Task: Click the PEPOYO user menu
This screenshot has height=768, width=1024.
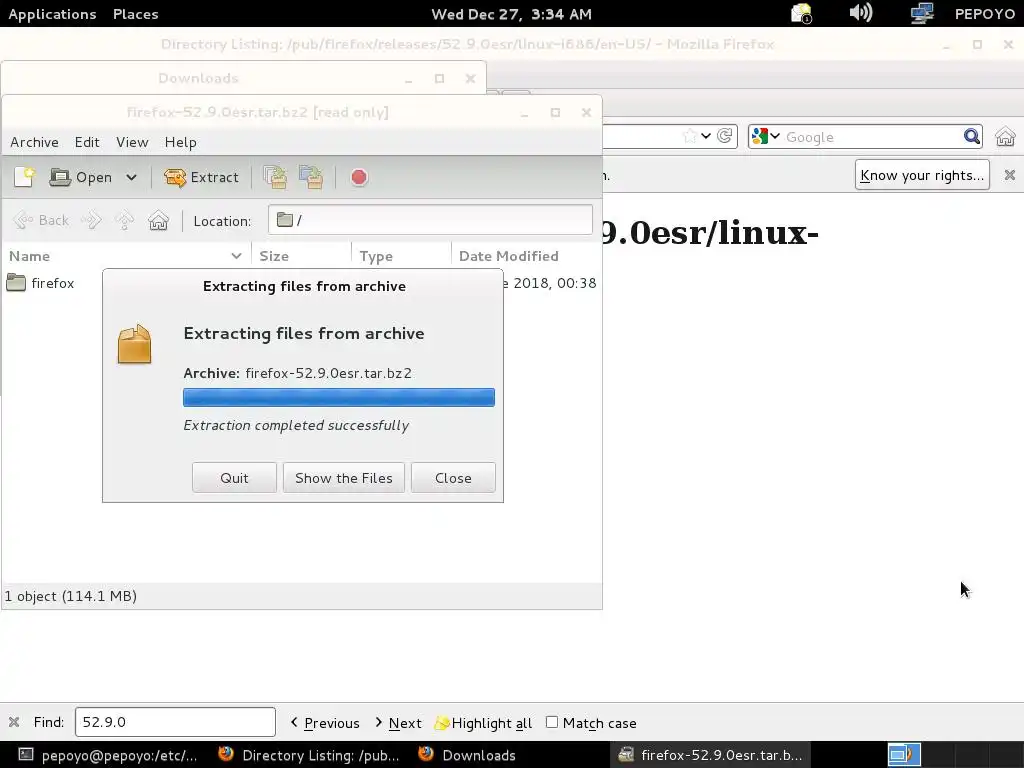Action: [985, 14]
